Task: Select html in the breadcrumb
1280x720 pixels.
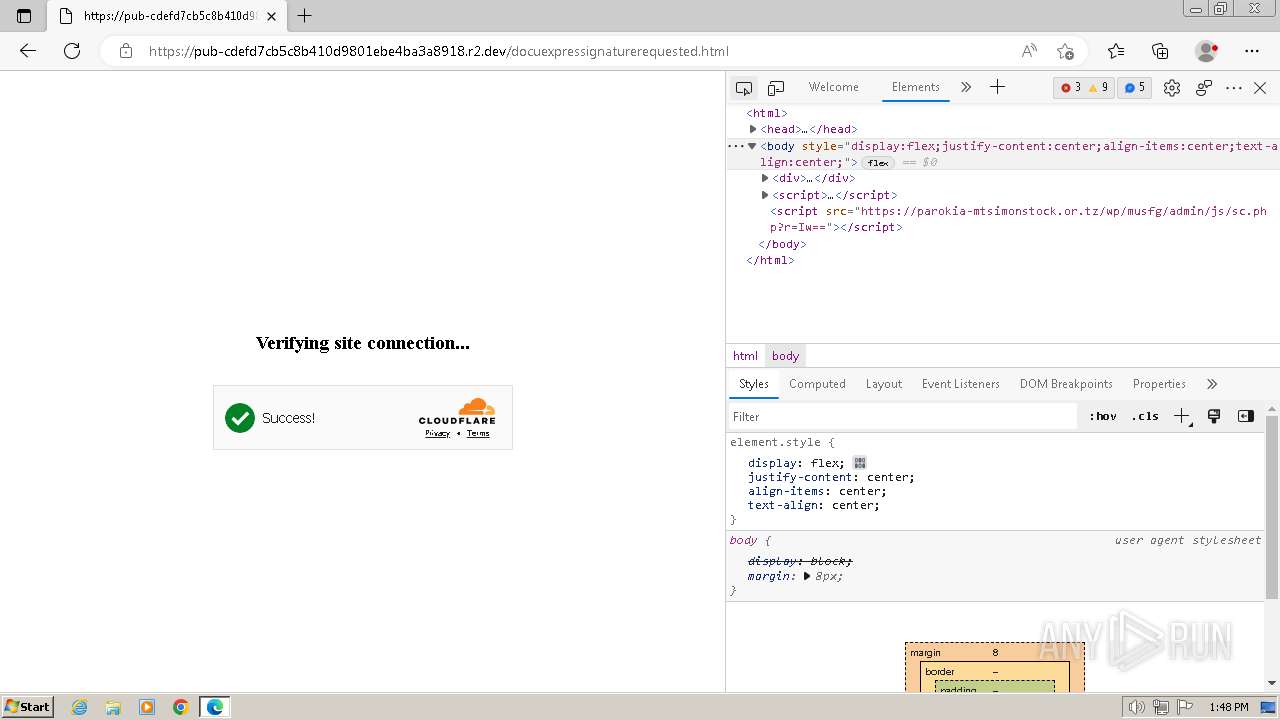Action: [745, 356]
